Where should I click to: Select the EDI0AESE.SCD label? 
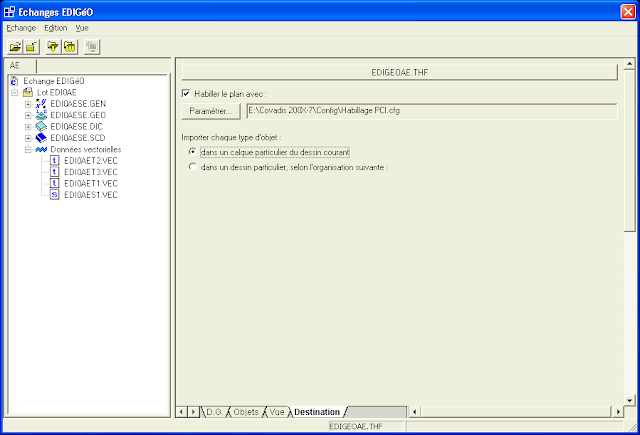pos(78,138)
